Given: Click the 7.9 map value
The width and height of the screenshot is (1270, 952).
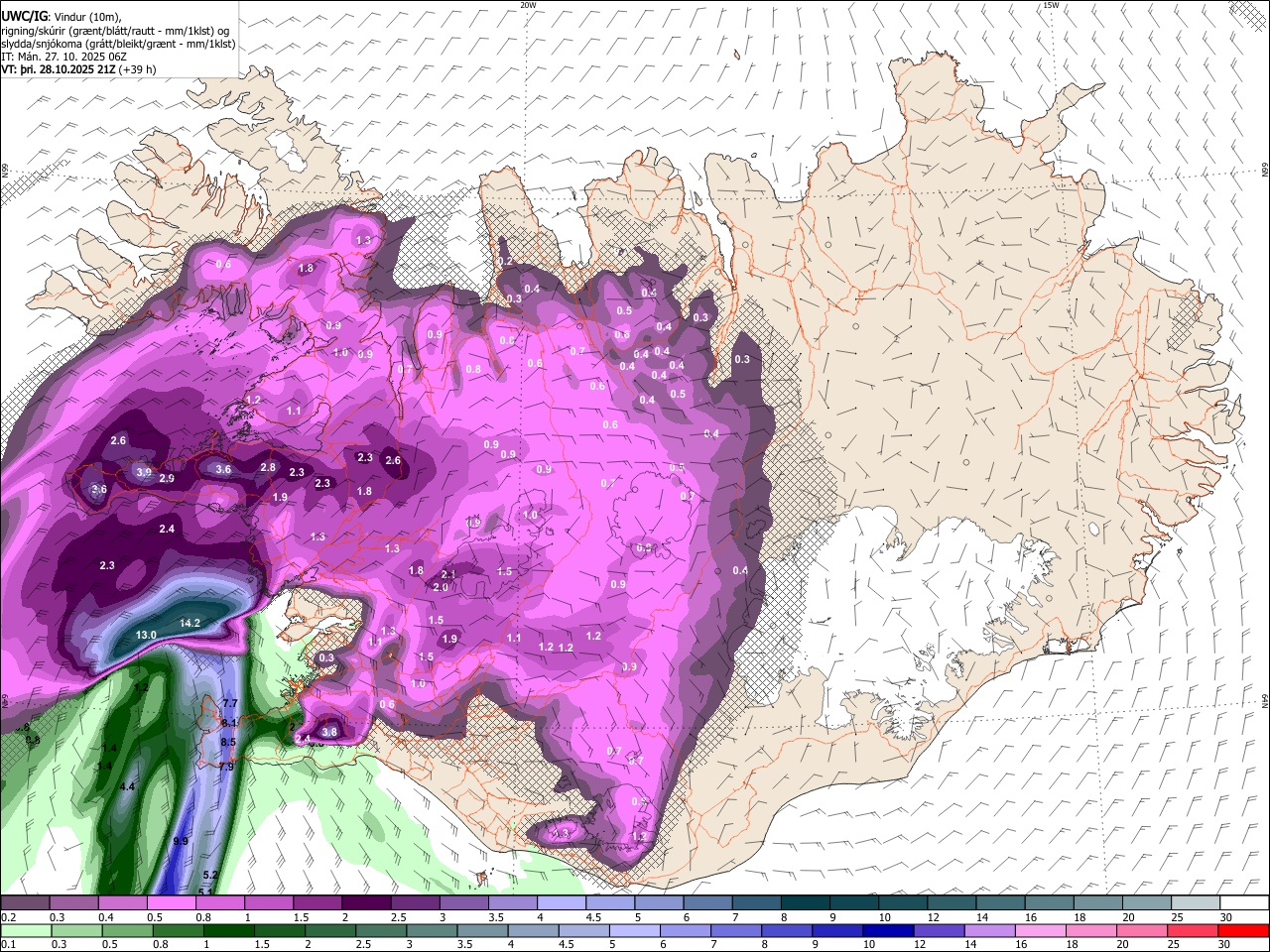Looking at the screenshot, I should click(x=226, y=767).
